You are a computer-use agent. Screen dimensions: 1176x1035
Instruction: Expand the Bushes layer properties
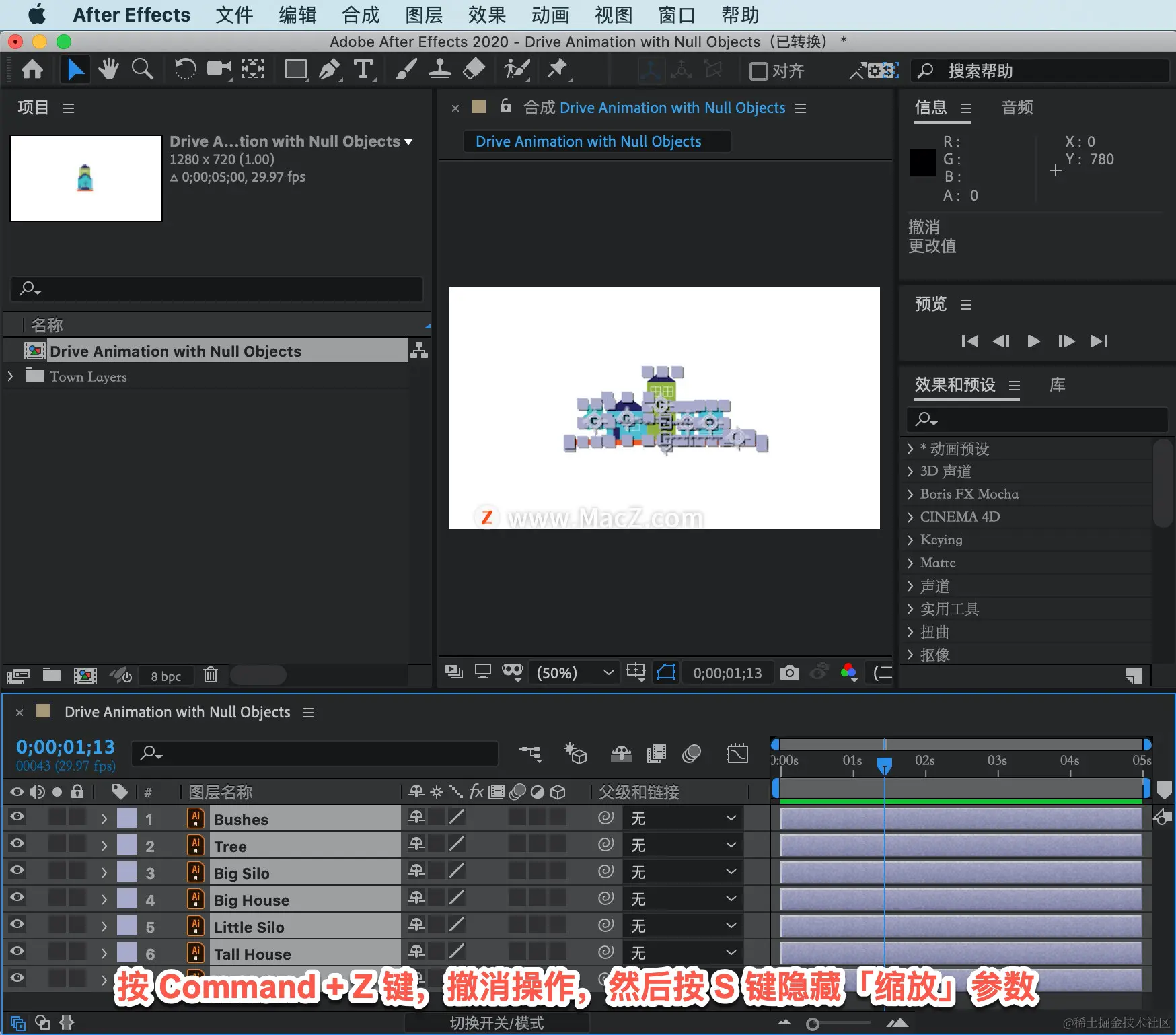tap(104, 819)
